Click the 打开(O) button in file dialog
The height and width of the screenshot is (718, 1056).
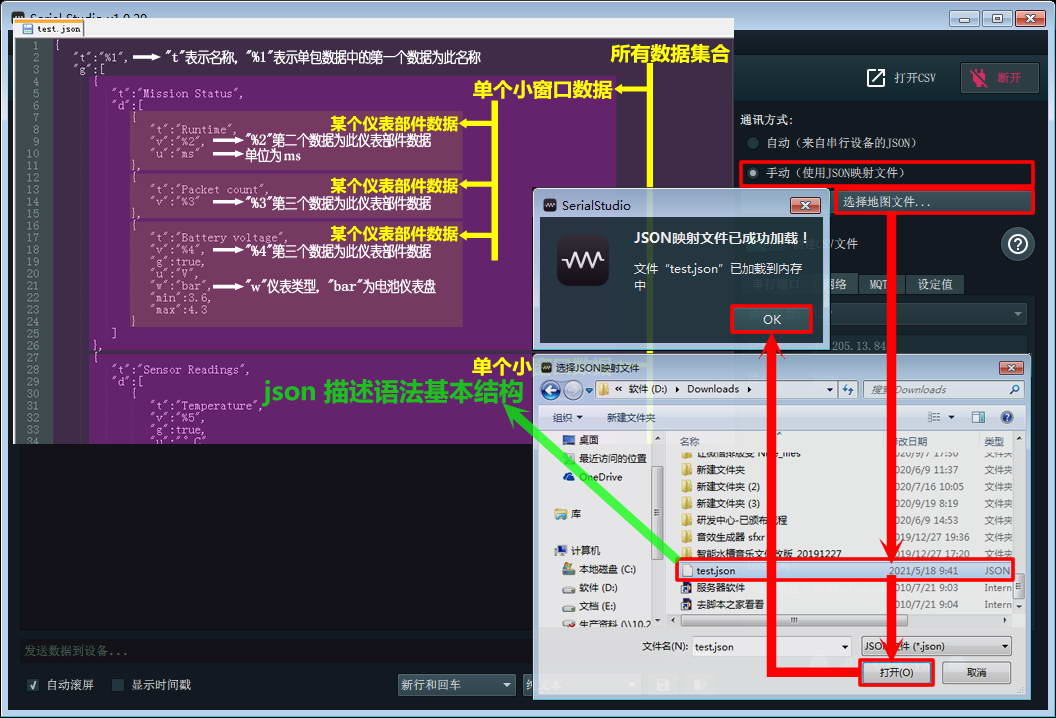[896, 673]
